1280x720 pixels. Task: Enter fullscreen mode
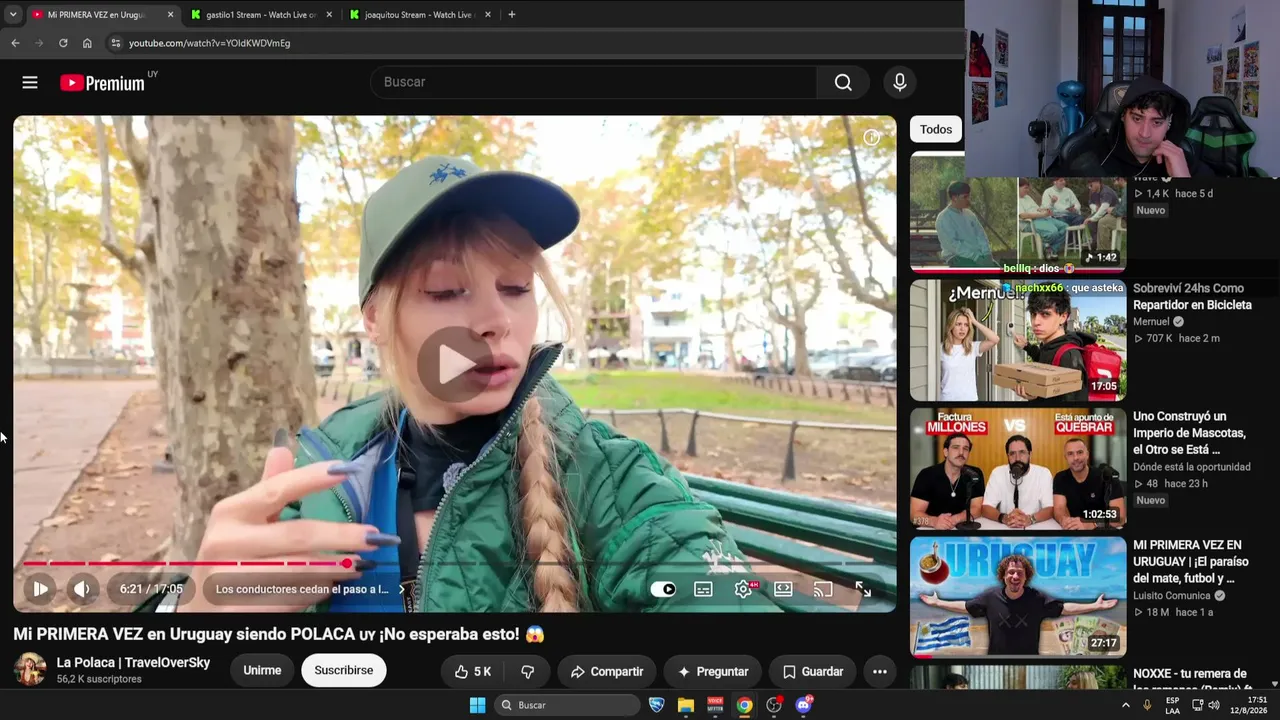pos(863,589)
